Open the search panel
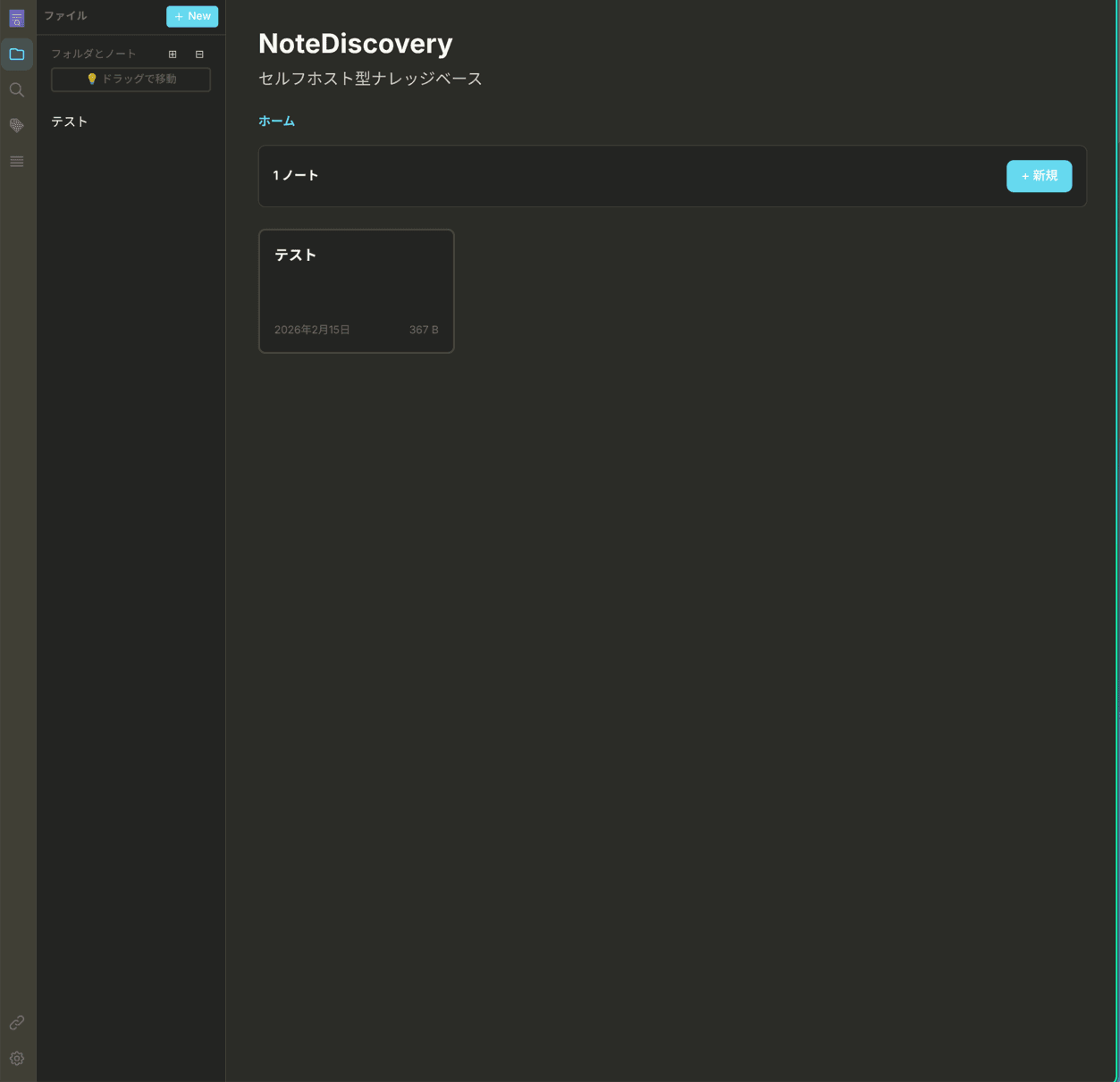The image size is (1120, 1082). [x=16, y=89]
